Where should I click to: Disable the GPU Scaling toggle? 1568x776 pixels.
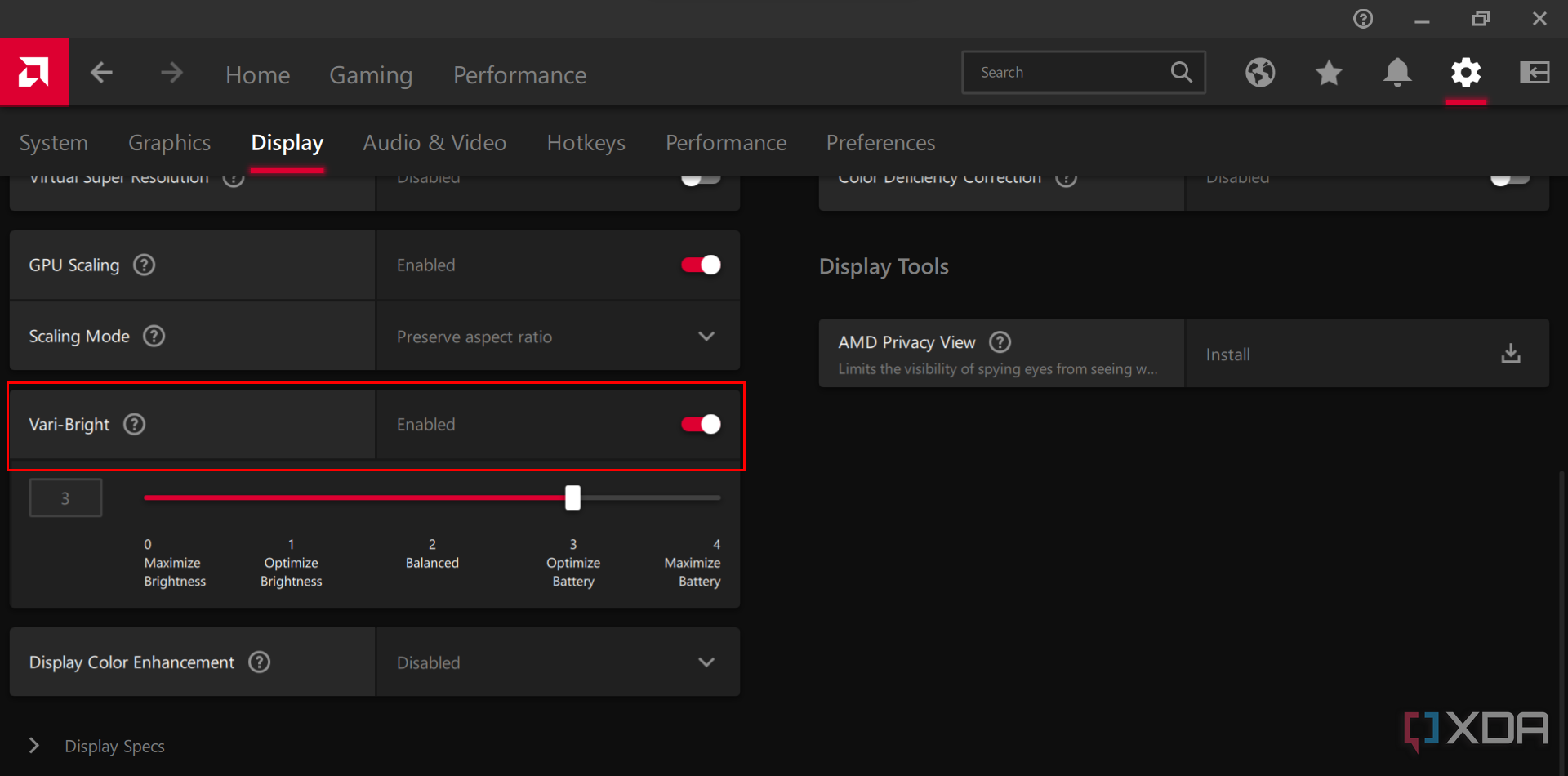point(701,265)
